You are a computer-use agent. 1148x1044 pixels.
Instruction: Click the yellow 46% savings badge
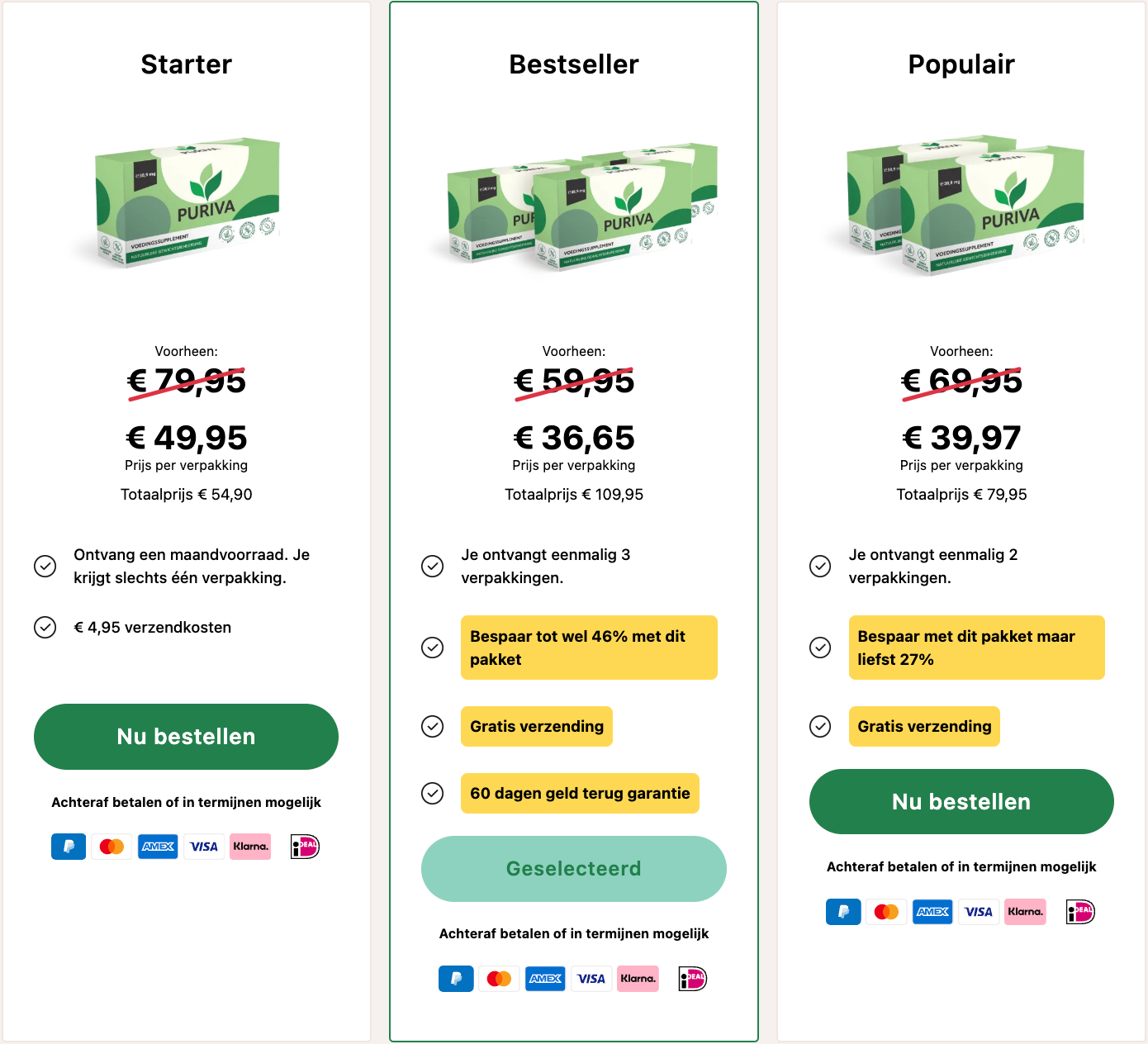(x=589, y=648)
